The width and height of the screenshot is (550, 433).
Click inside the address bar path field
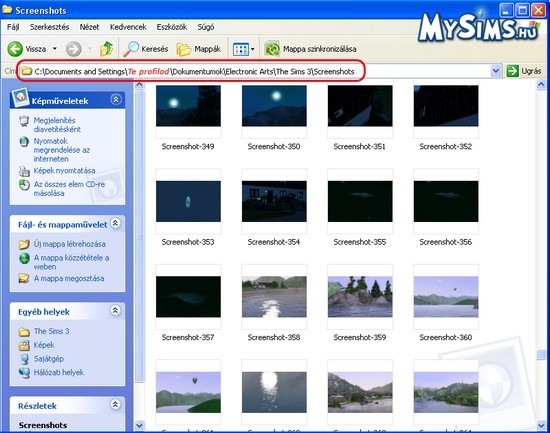[255, 72]
